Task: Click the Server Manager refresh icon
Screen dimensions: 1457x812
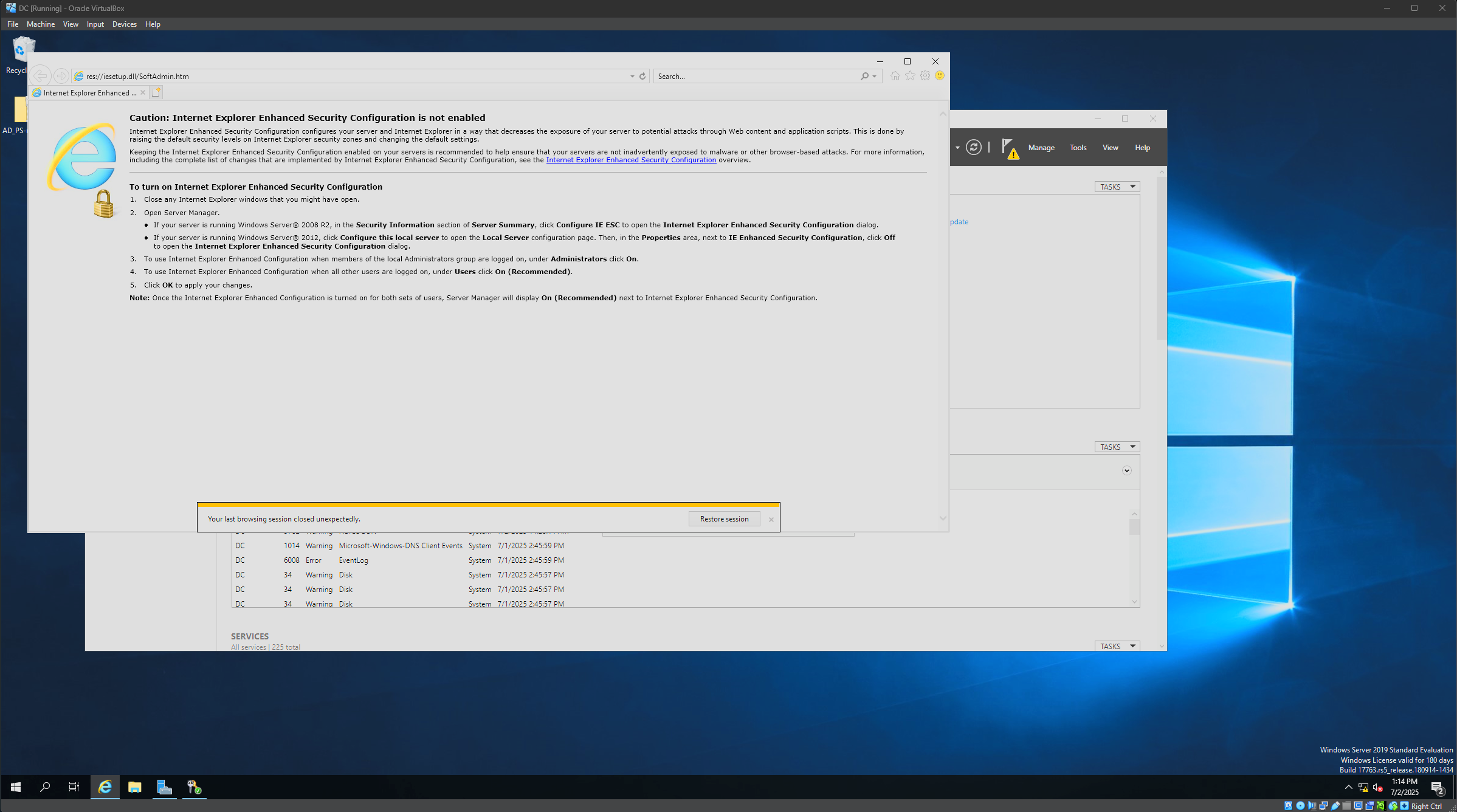Action: [x=974, y=147]
